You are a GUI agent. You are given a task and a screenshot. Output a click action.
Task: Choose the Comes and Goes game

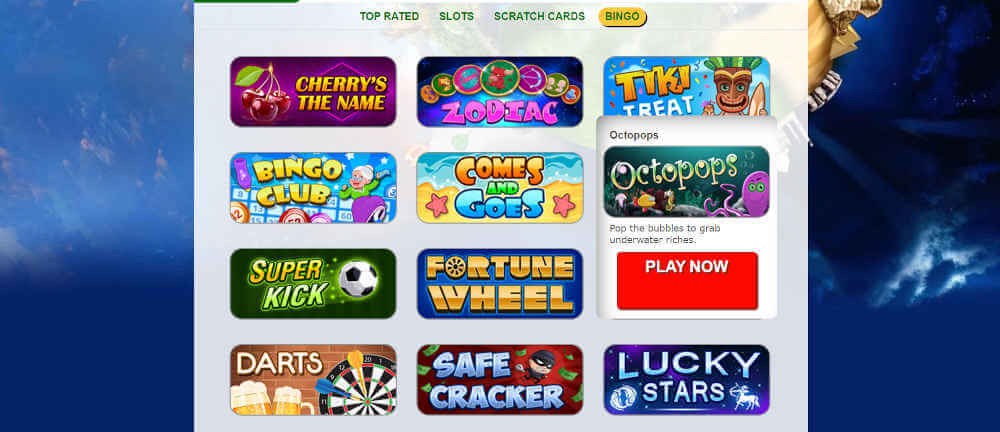pos(500,188)
